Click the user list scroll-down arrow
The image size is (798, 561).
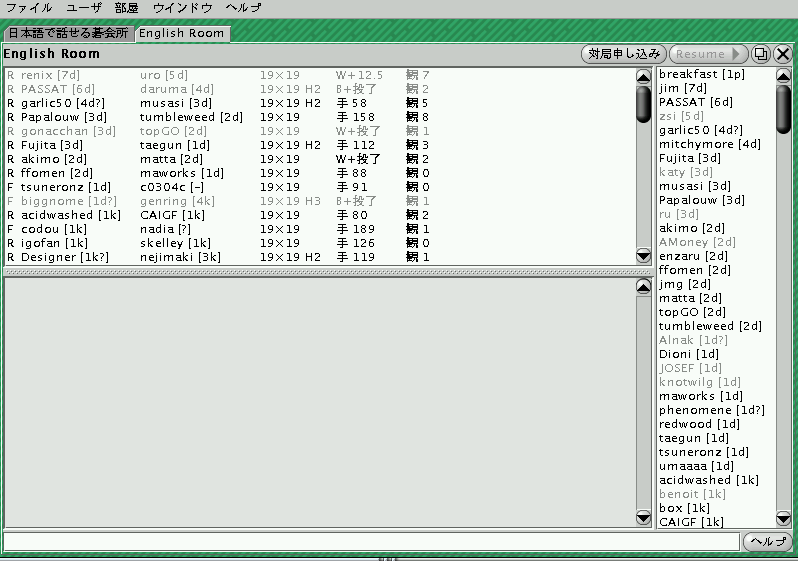[783, 519]
